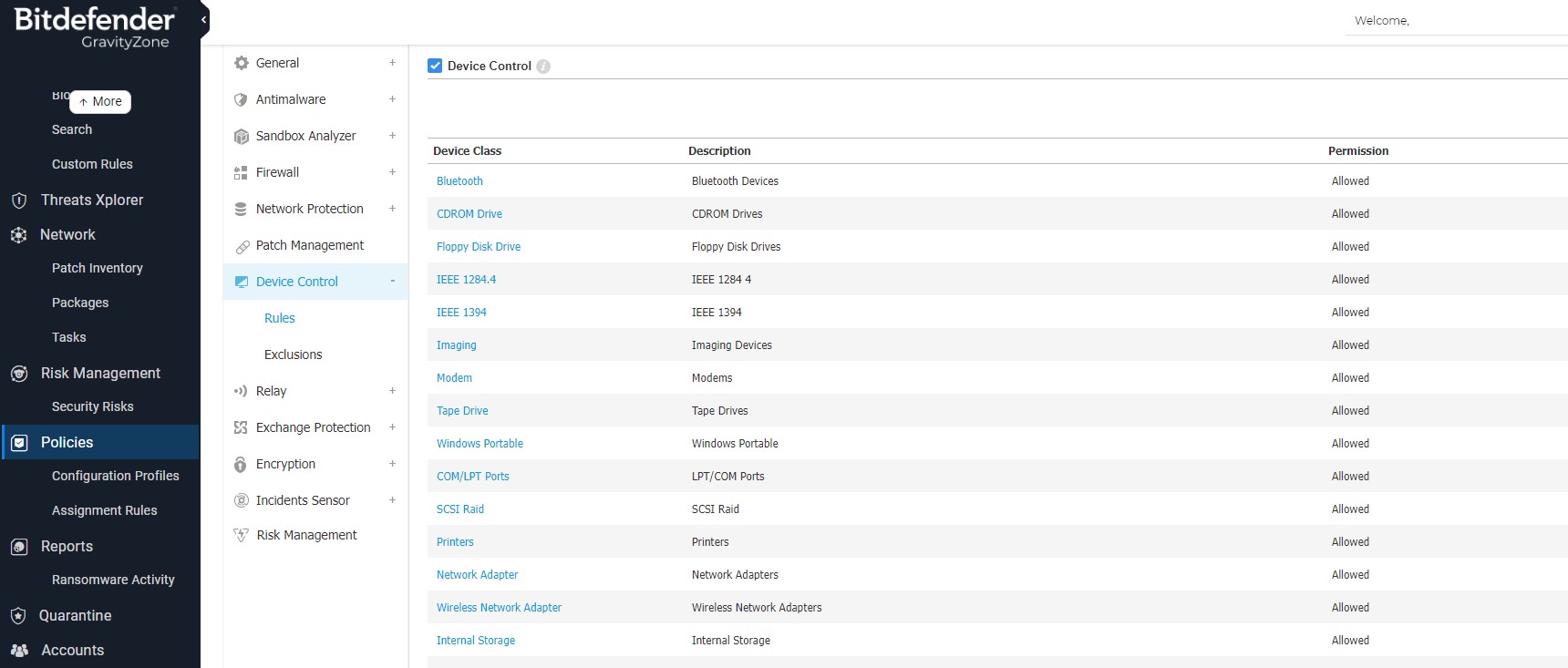Screen dimensions: 1568x668
Task: Click the Network sidebar icon
Action: [18, 235]
